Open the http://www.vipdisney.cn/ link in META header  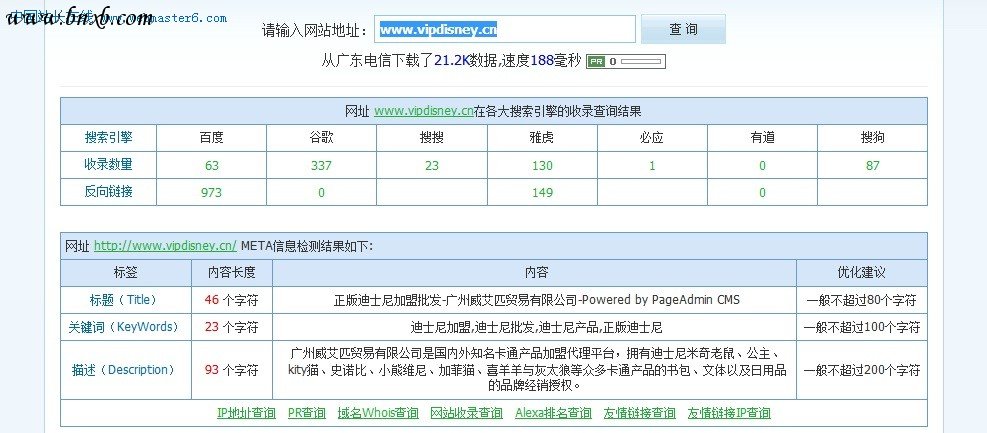(x=165, y=246)
